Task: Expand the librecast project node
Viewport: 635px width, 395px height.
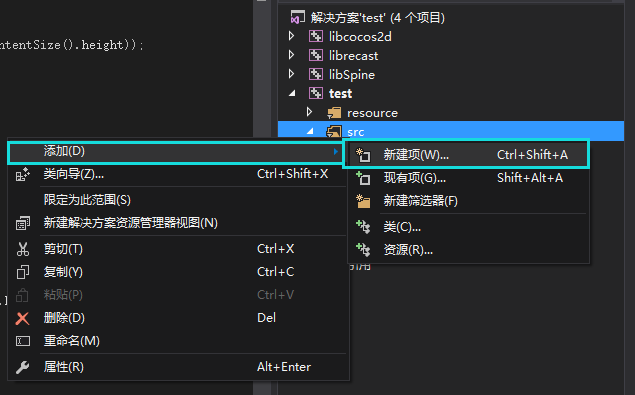Action: click(x=292, y=55)
